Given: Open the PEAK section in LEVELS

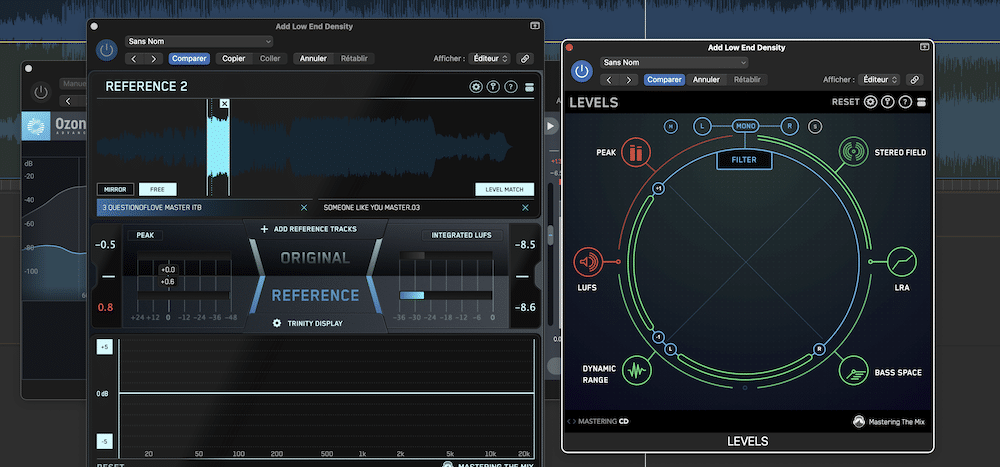Looking at the screenshot, I should (x=635, y=152).
